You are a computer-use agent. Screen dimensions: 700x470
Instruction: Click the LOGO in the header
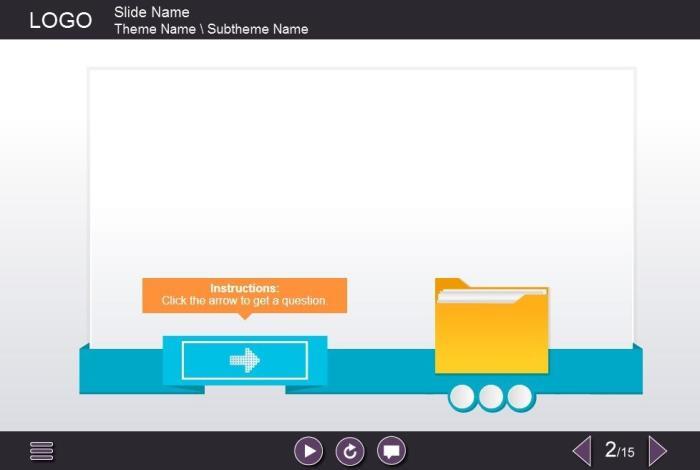point(60,21)
